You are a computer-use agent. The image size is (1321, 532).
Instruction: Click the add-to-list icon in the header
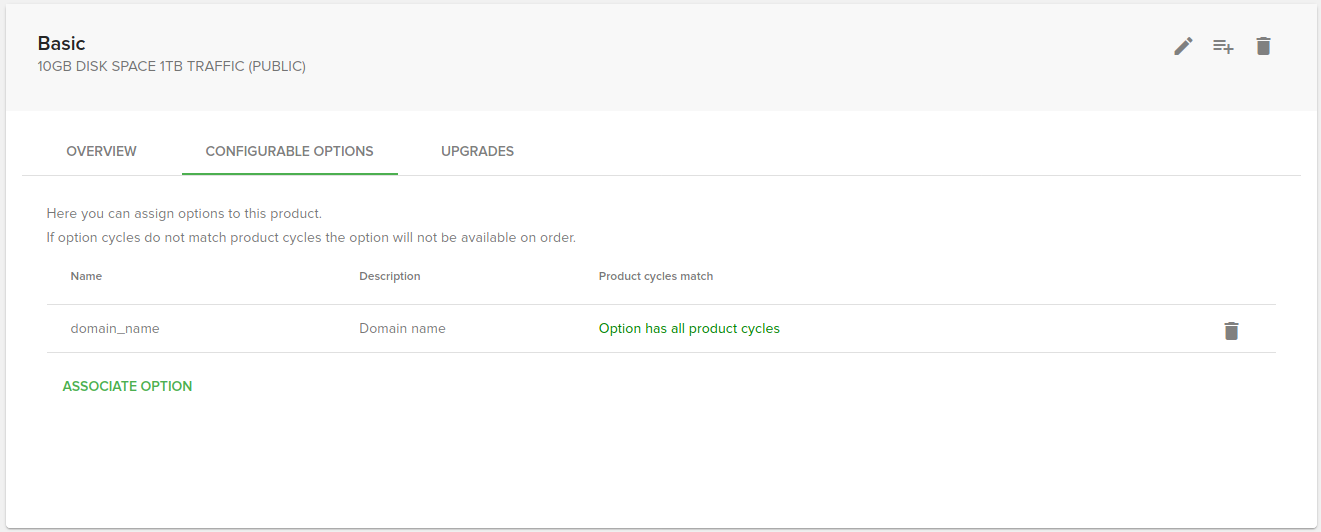tap(1223, 46)
